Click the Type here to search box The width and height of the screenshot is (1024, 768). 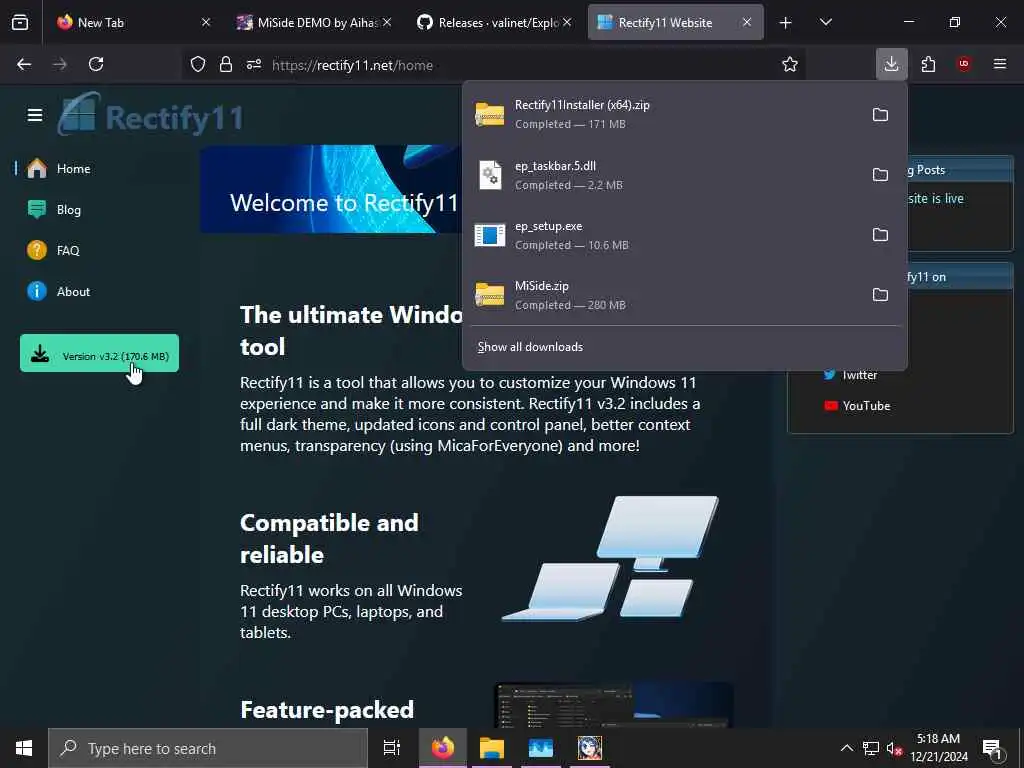208,748
